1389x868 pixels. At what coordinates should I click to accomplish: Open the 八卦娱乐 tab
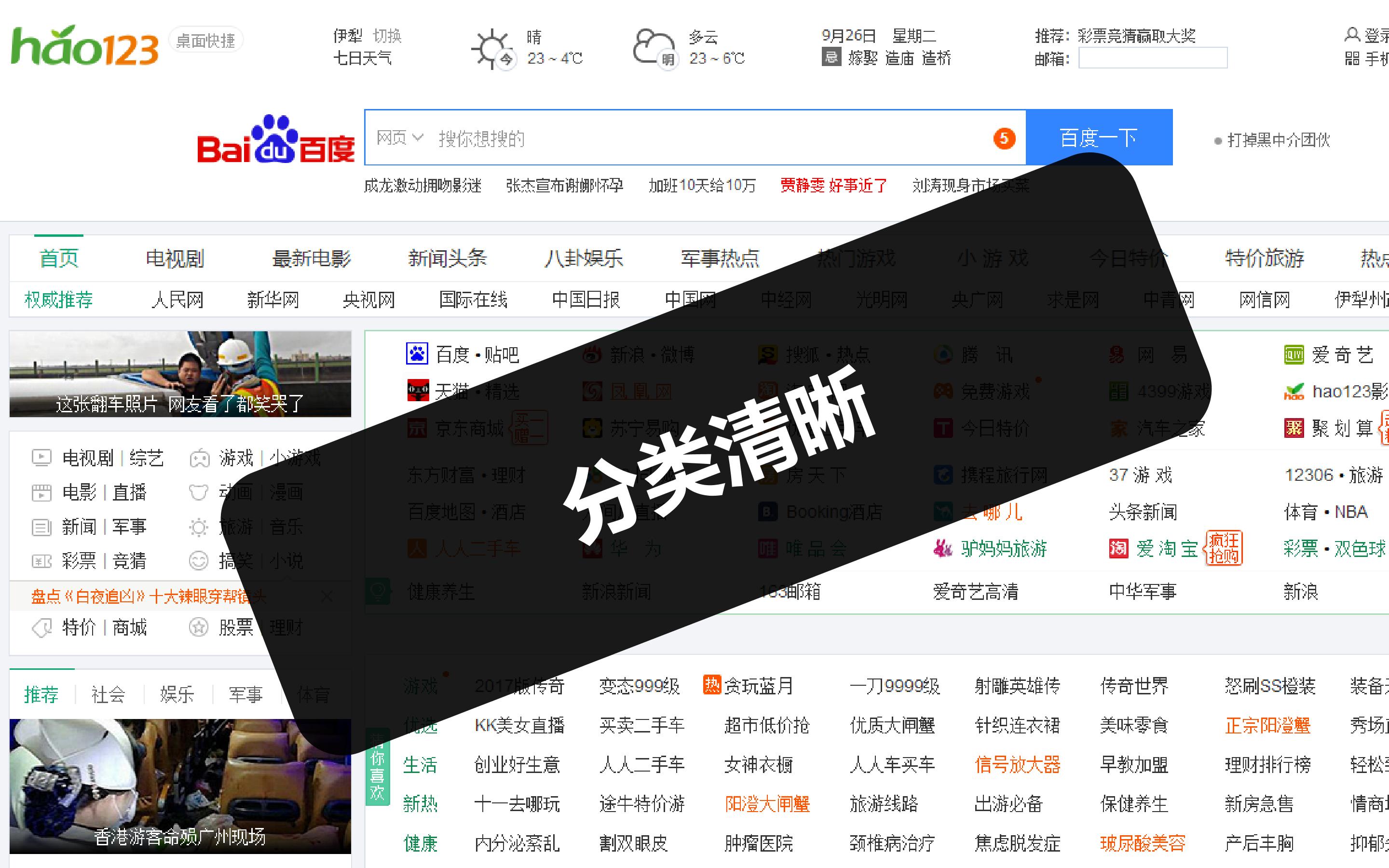pyautogui.click(x=584, y=258)
